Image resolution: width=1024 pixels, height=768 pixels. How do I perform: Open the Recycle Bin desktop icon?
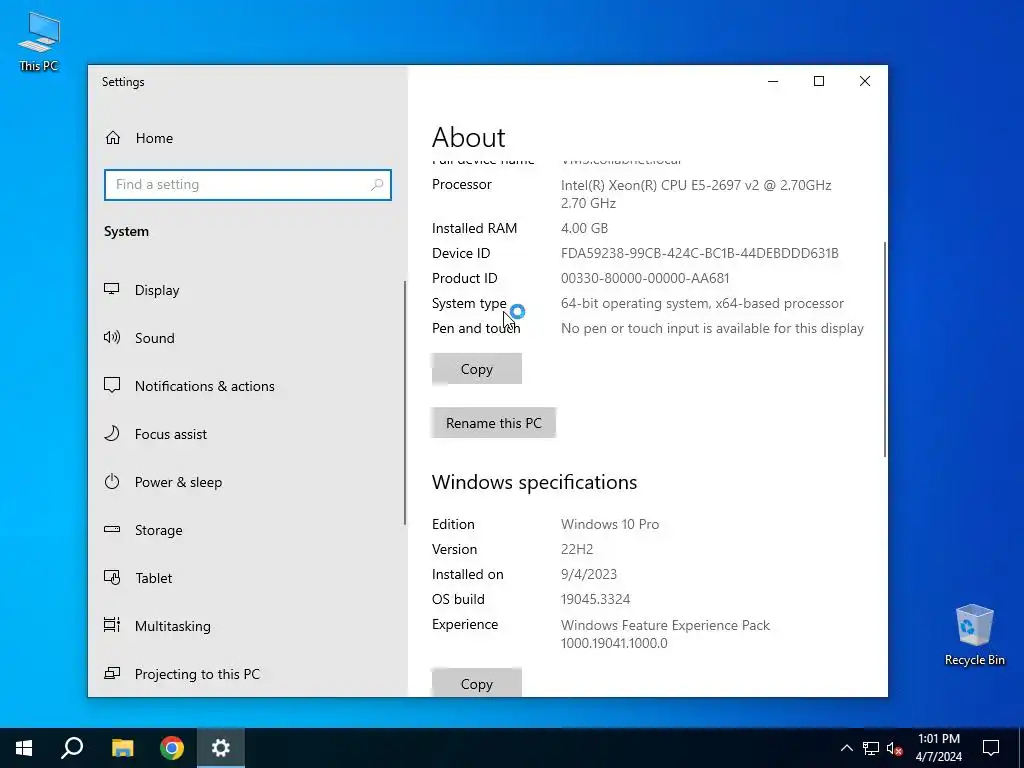point(974,634)
